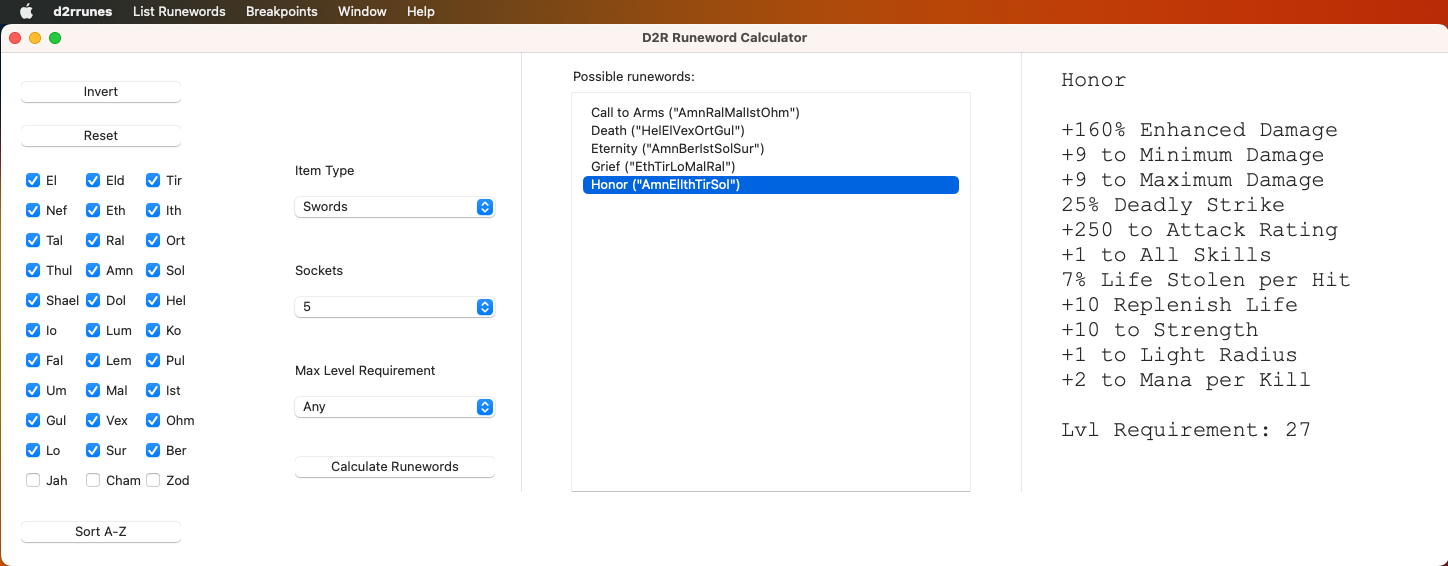The image size is (1448, 566).
Task: Untick the Lo rune checkbox
Action: (x=33, y=451)
